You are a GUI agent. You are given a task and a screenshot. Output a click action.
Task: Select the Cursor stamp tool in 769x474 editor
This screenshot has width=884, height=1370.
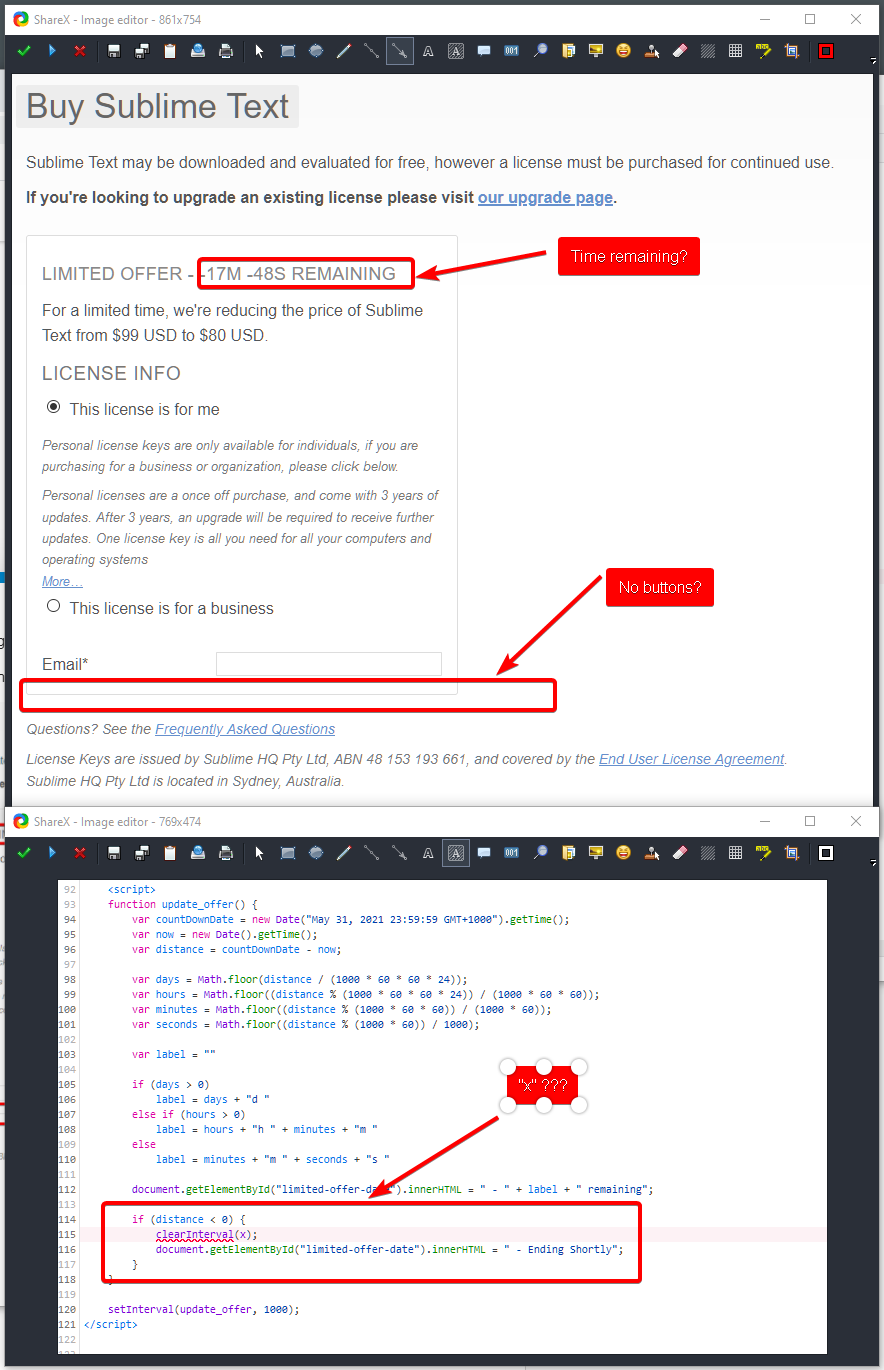652,853
